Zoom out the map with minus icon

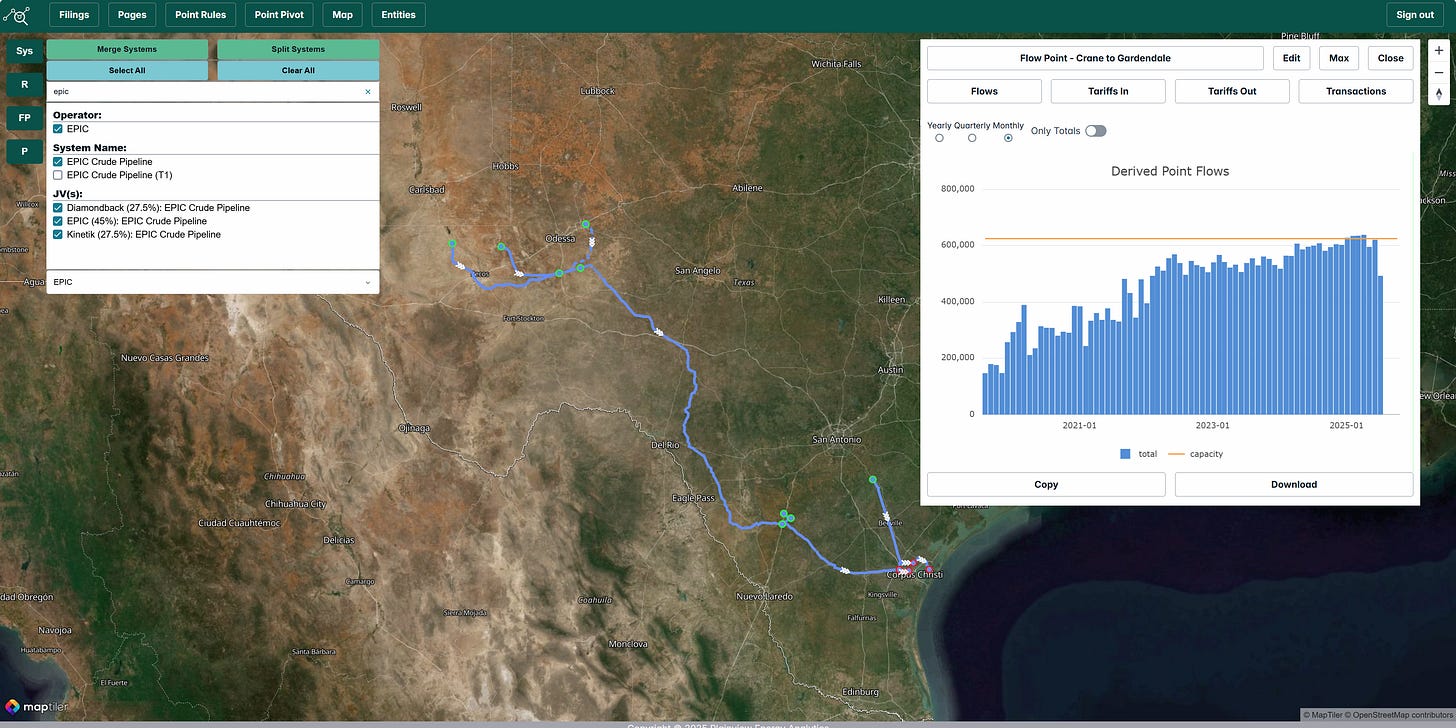(x=1439, y=73)
